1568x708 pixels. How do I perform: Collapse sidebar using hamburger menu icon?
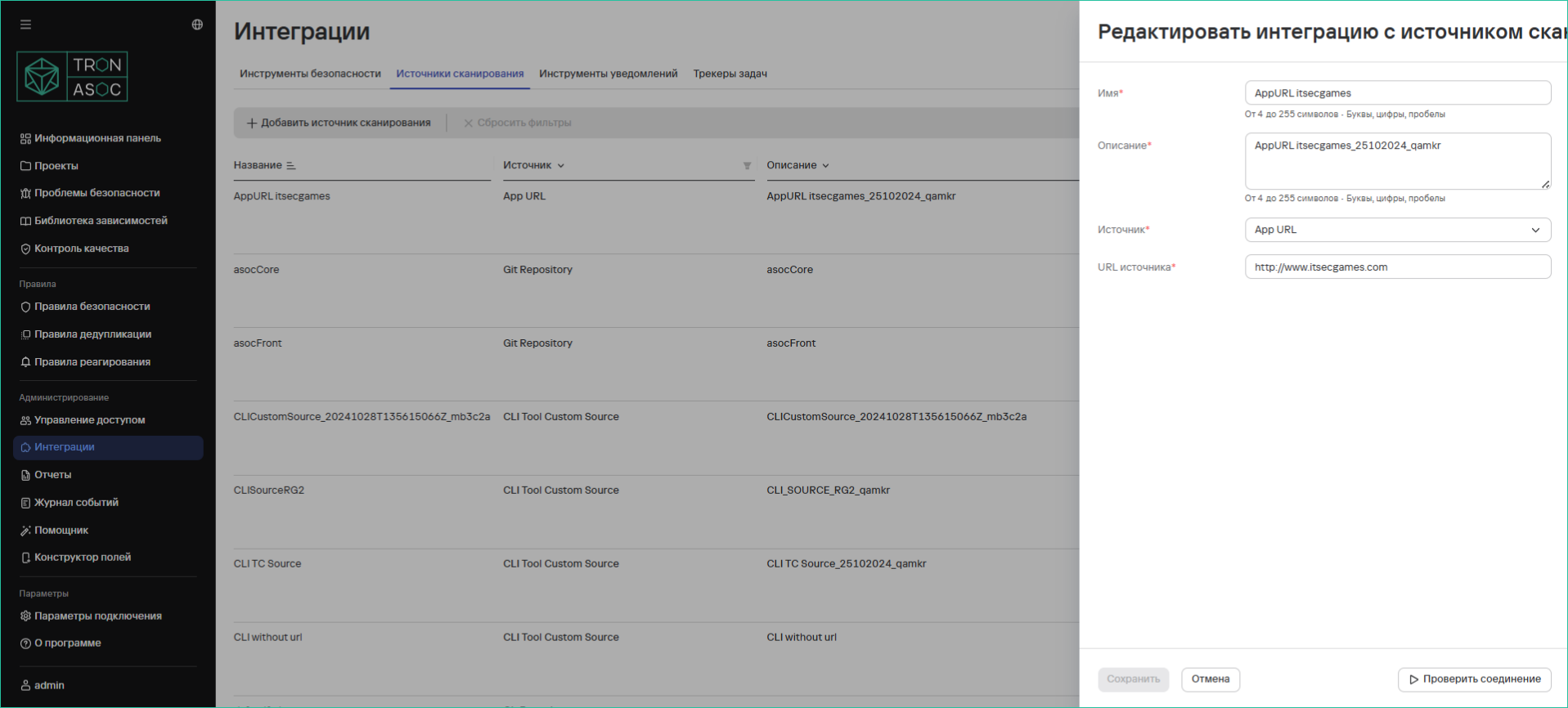(26, 25)
